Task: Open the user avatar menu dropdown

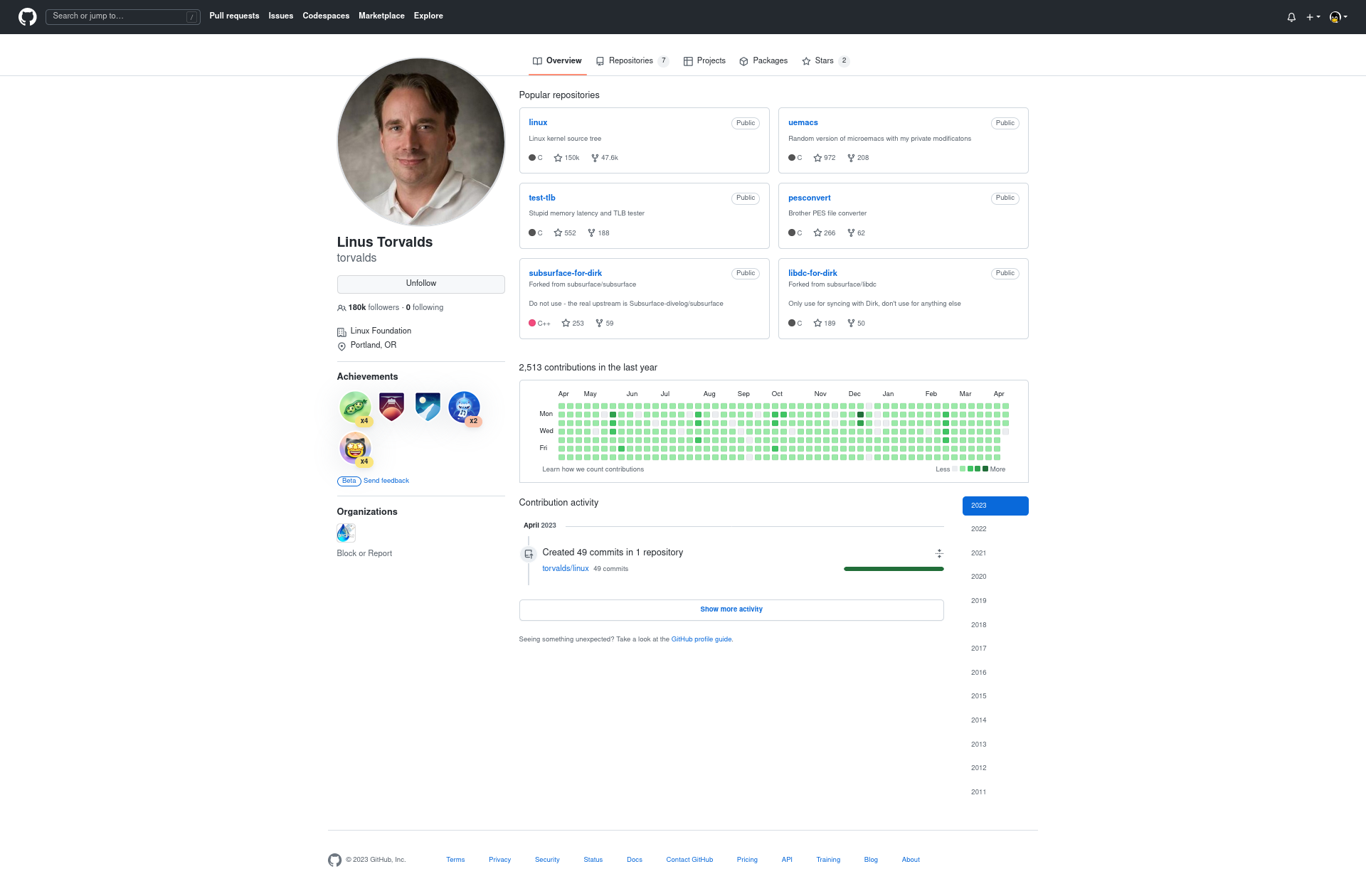Action: tap(1338, 17)
